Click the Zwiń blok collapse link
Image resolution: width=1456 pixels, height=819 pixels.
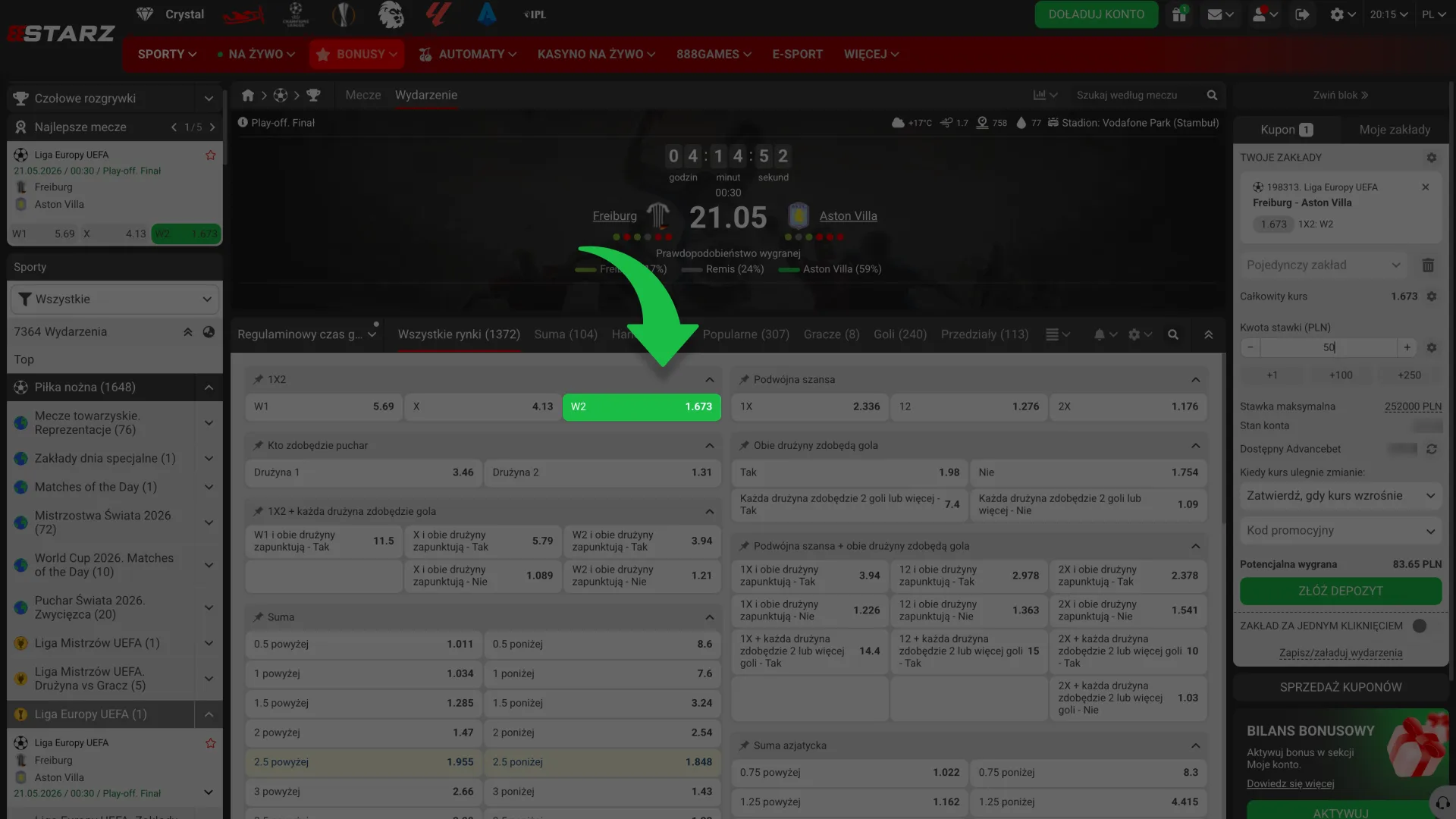coord(1341,96)
